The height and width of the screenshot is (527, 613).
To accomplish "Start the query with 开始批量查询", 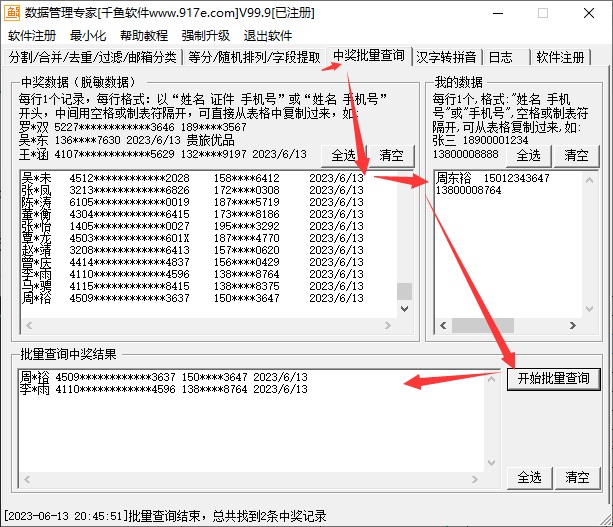I will pyautogui.click(x=554, y=379).
